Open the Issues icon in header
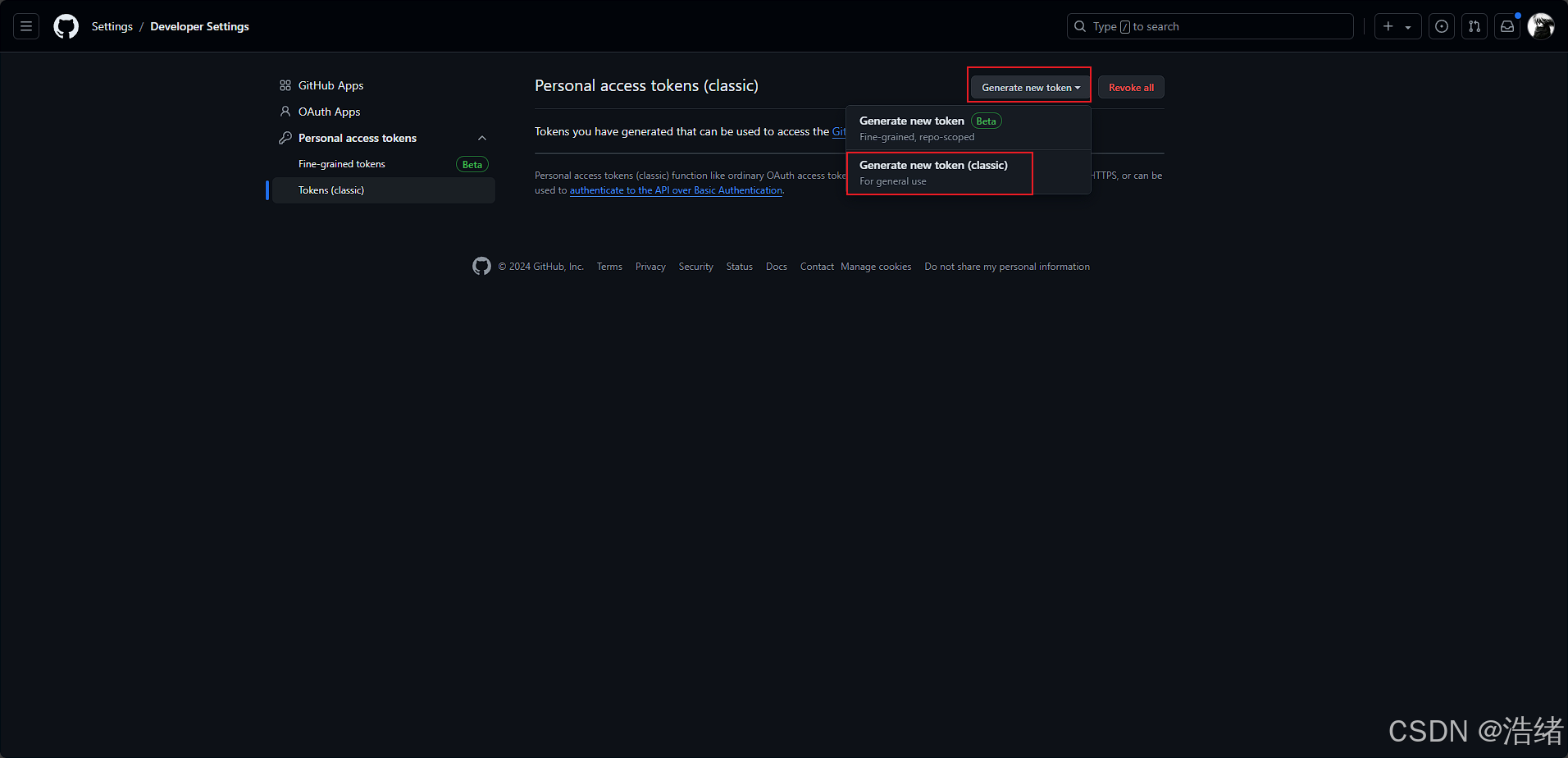1568x758 pixels. (x=1442, y=26)
